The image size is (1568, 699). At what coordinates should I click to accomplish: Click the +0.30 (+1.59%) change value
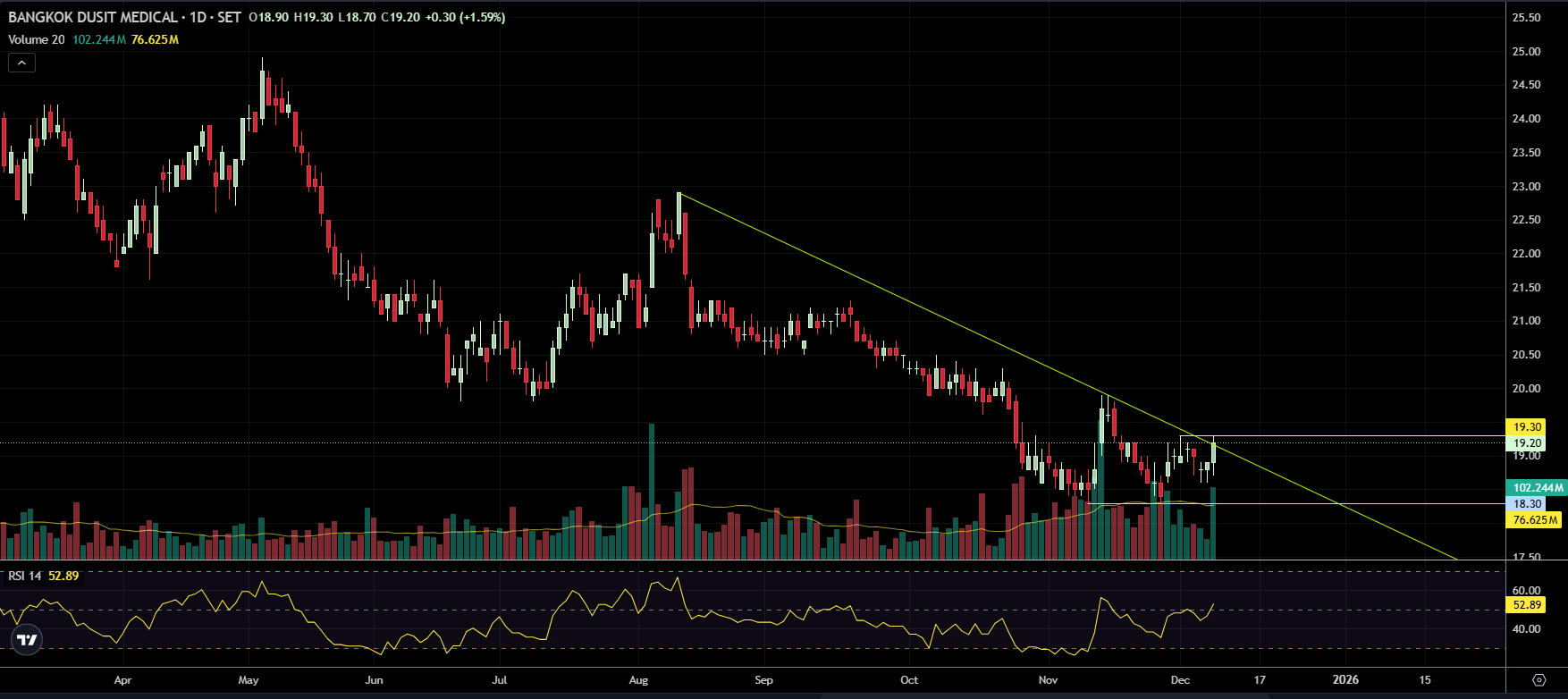(x=465, y=17)
